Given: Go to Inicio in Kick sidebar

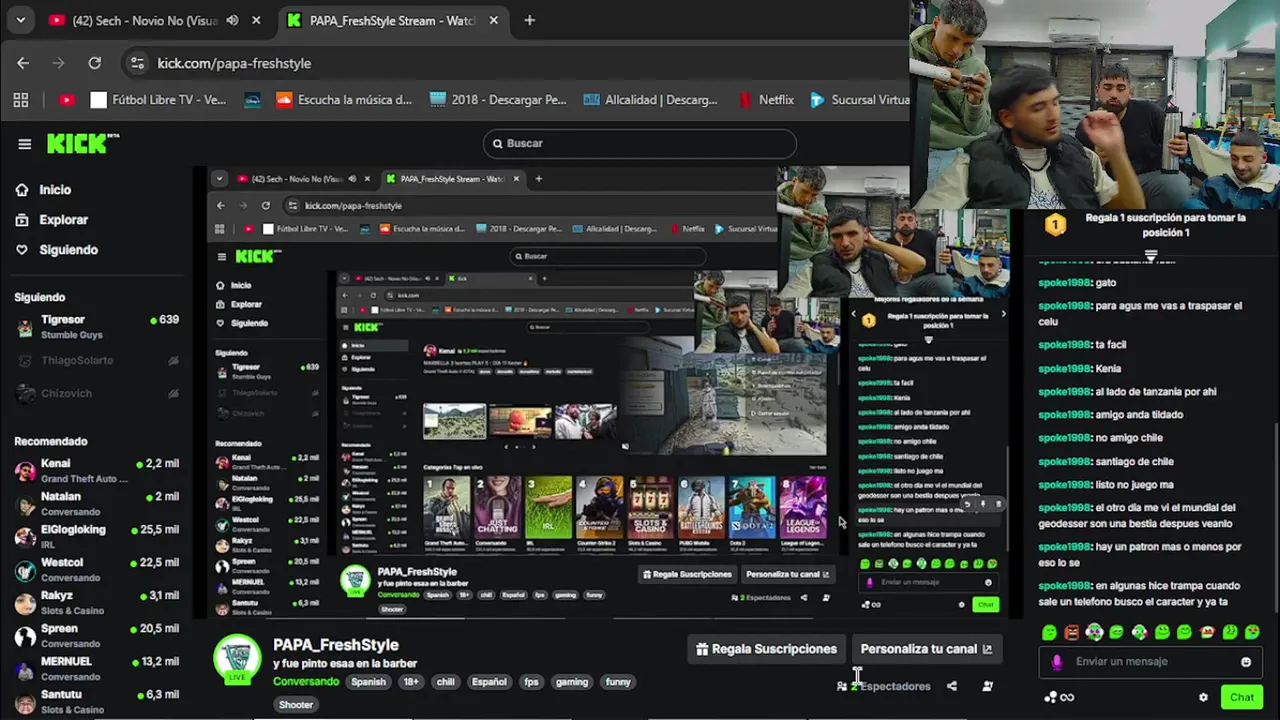Looking at the screenshot, I should tap(43, 189).
